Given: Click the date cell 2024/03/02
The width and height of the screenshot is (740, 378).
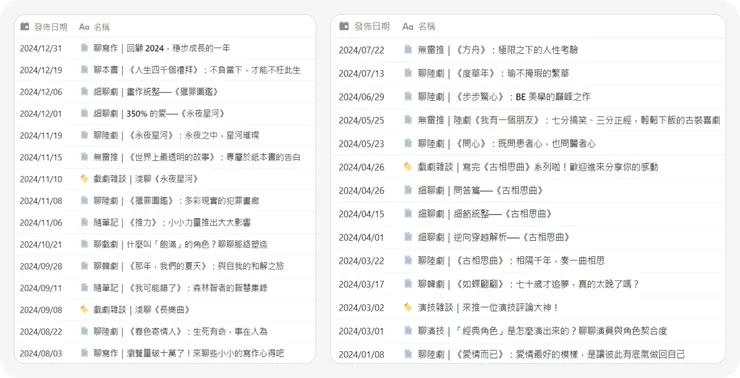Looking at the screenshot, I should 362,307.
